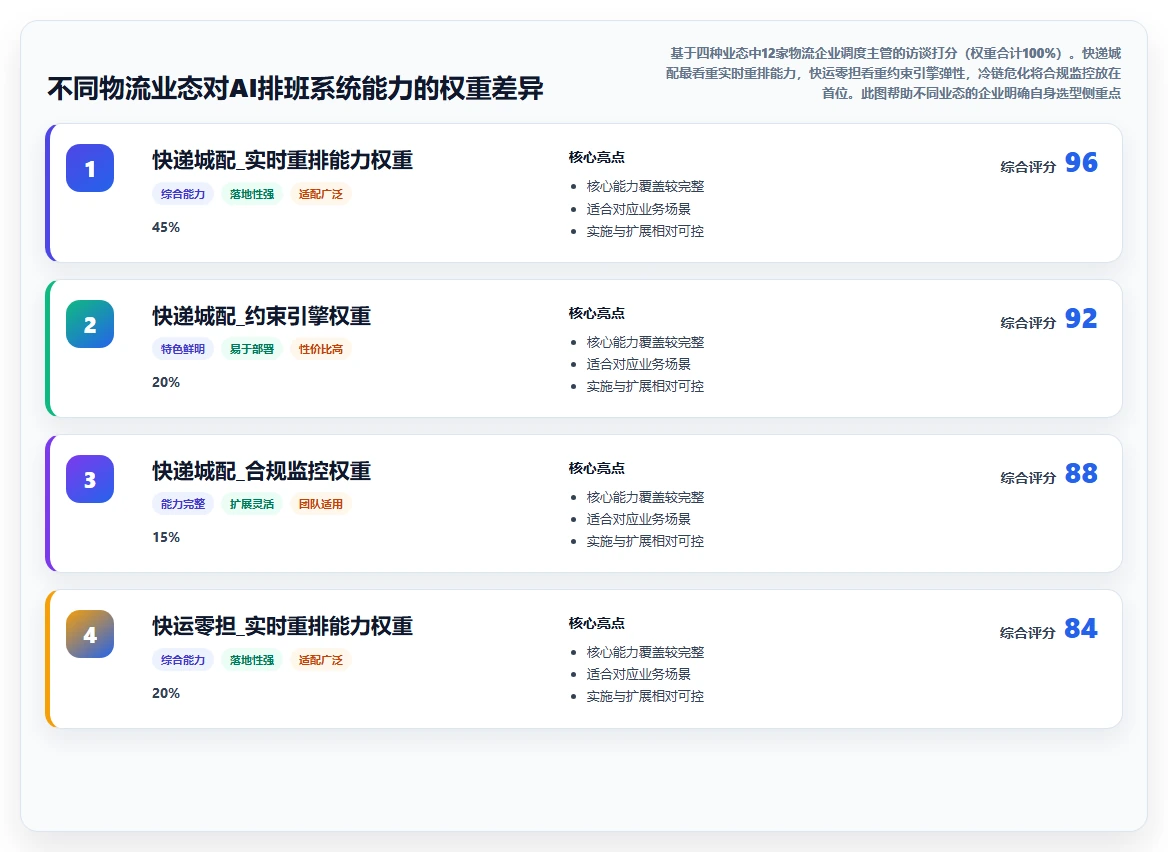This screenshot has width=1168, height=852.
Task: Click 核心能力覆盖较完整 bullet in card 1
Action: (645, 186)
